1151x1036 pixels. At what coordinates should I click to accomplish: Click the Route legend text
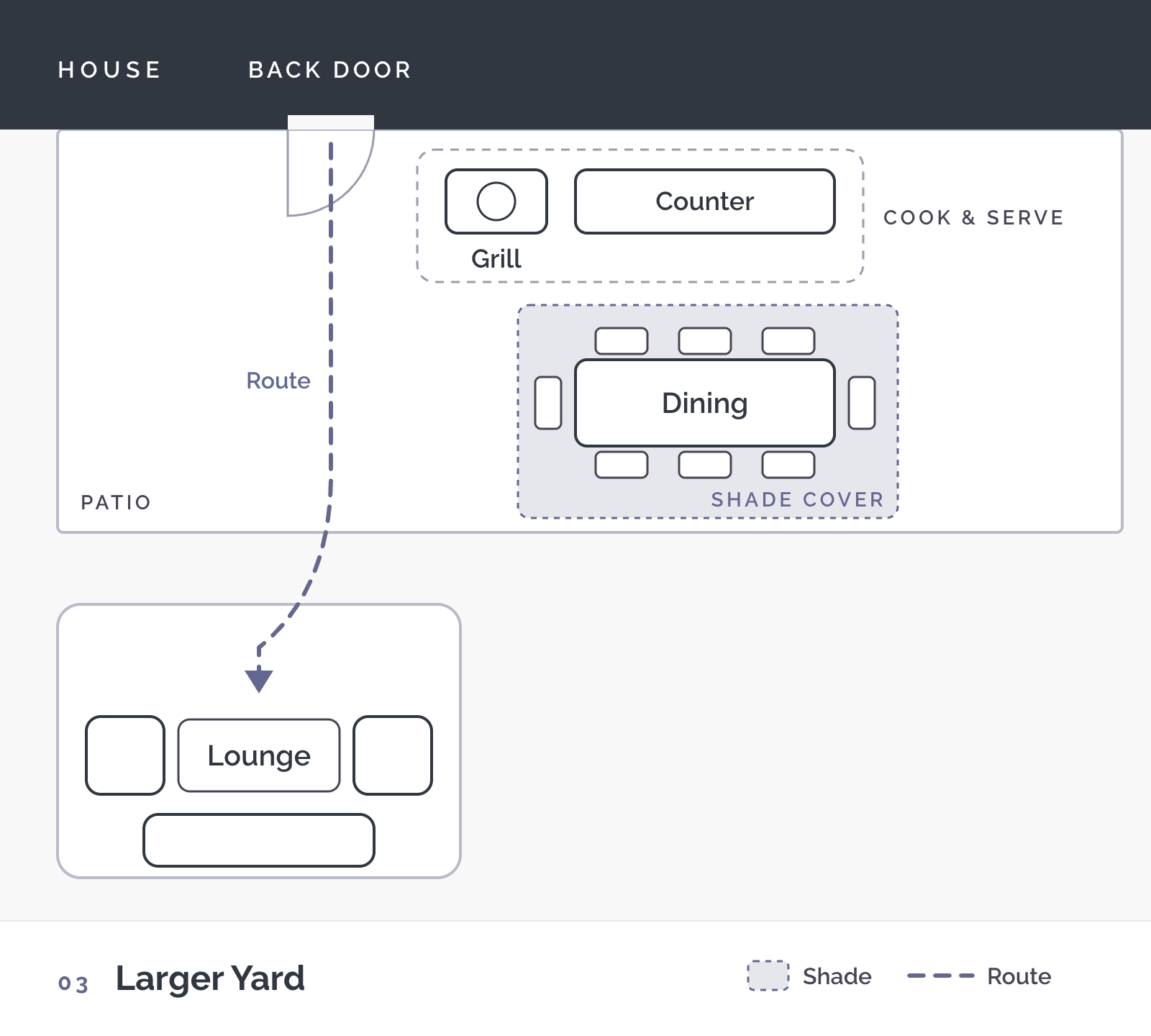(1019, 976)
